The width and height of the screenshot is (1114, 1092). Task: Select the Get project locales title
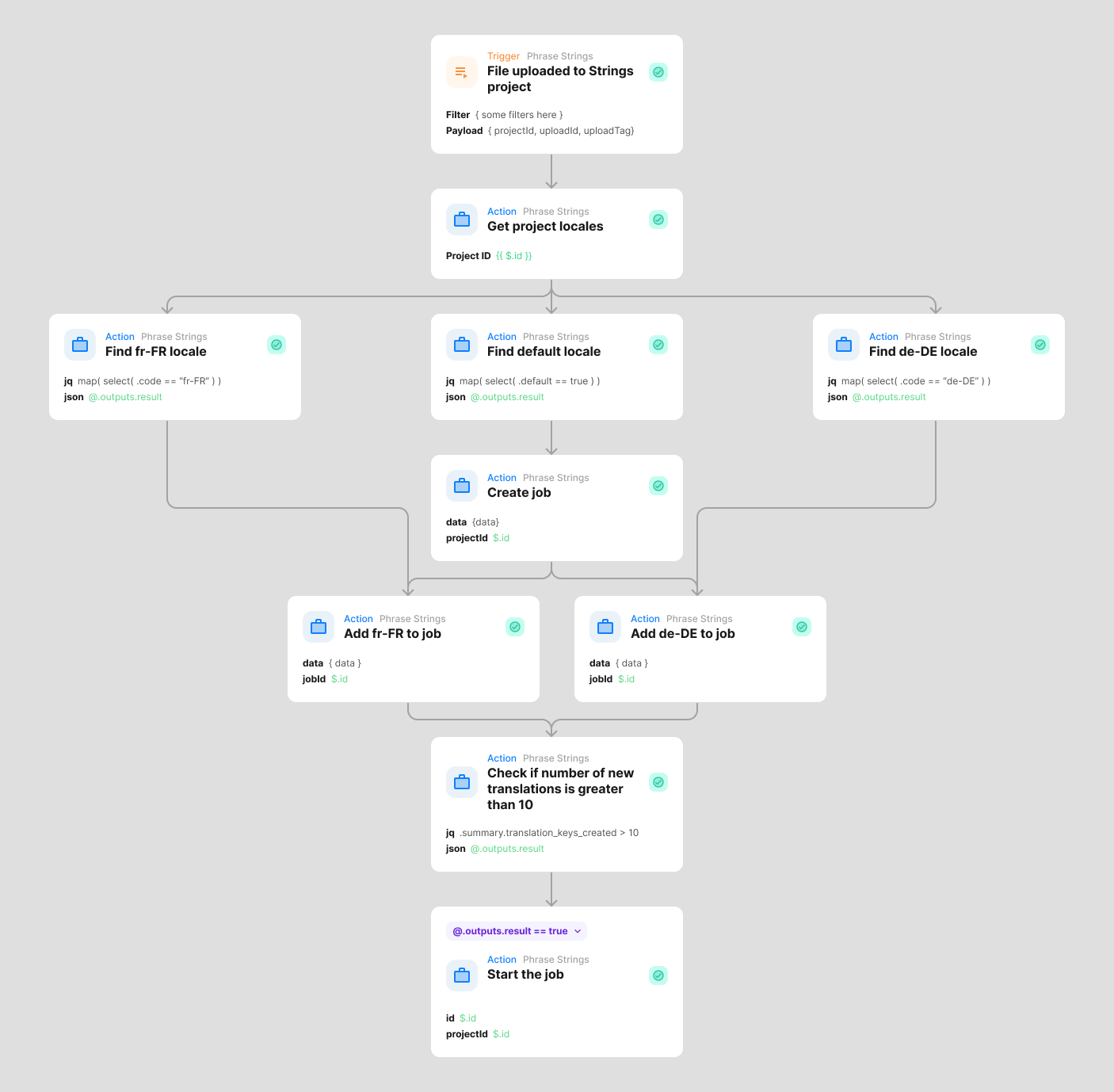click(545, 227)
